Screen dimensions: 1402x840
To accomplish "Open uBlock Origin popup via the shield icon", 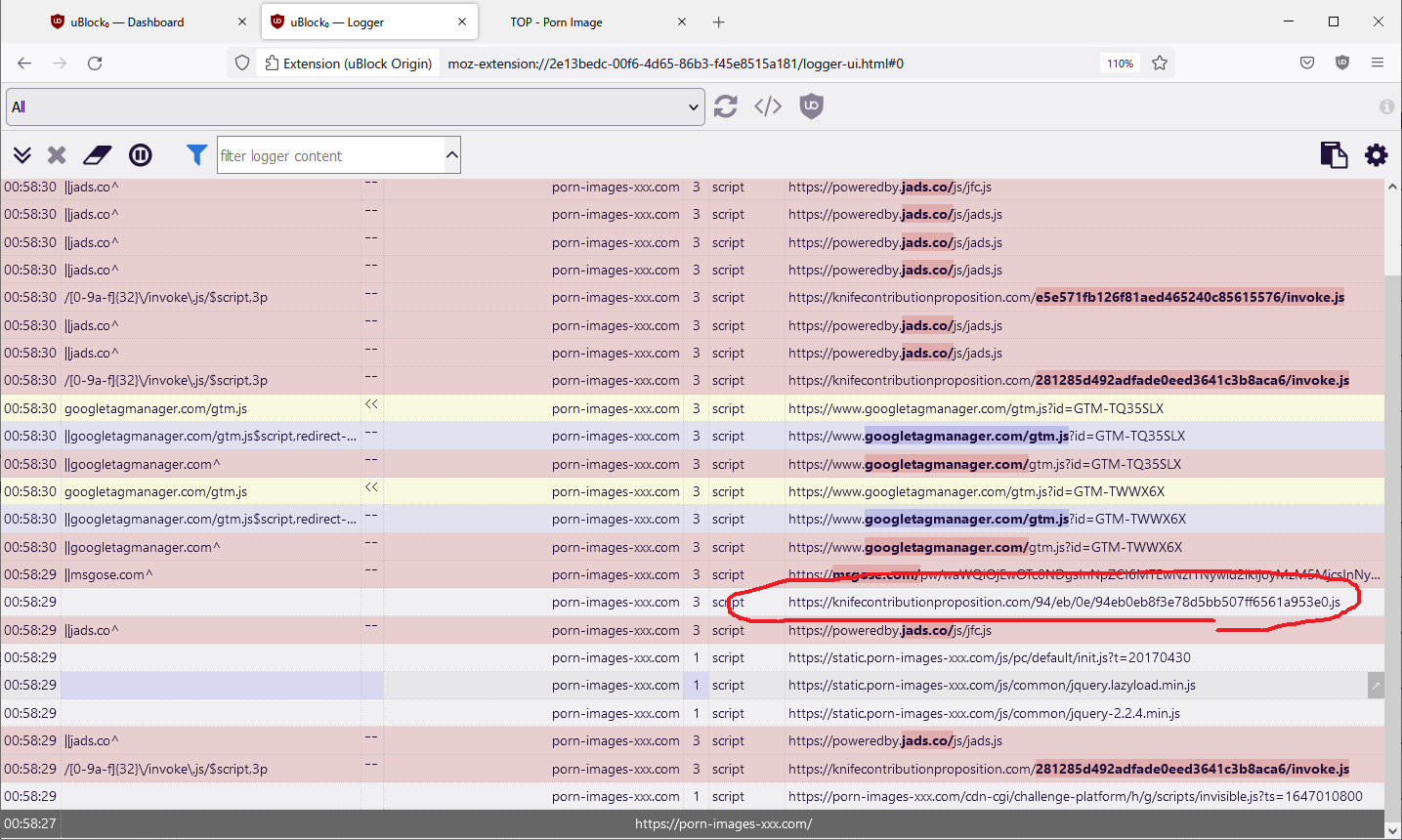I will point(811,105).
